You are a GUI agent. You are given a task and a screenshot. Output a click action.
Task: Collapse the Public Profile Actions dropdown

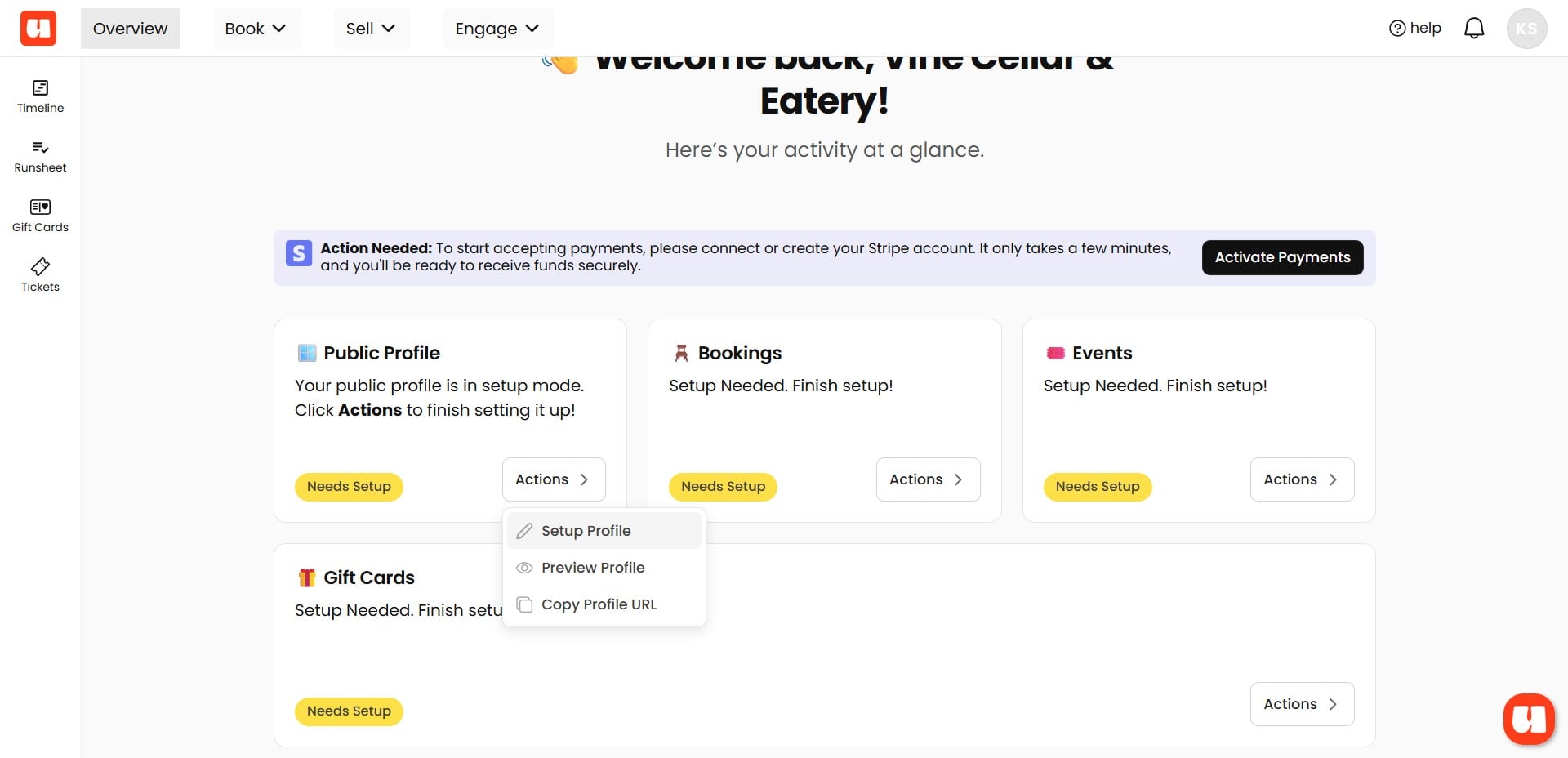[x=554, y=479]
